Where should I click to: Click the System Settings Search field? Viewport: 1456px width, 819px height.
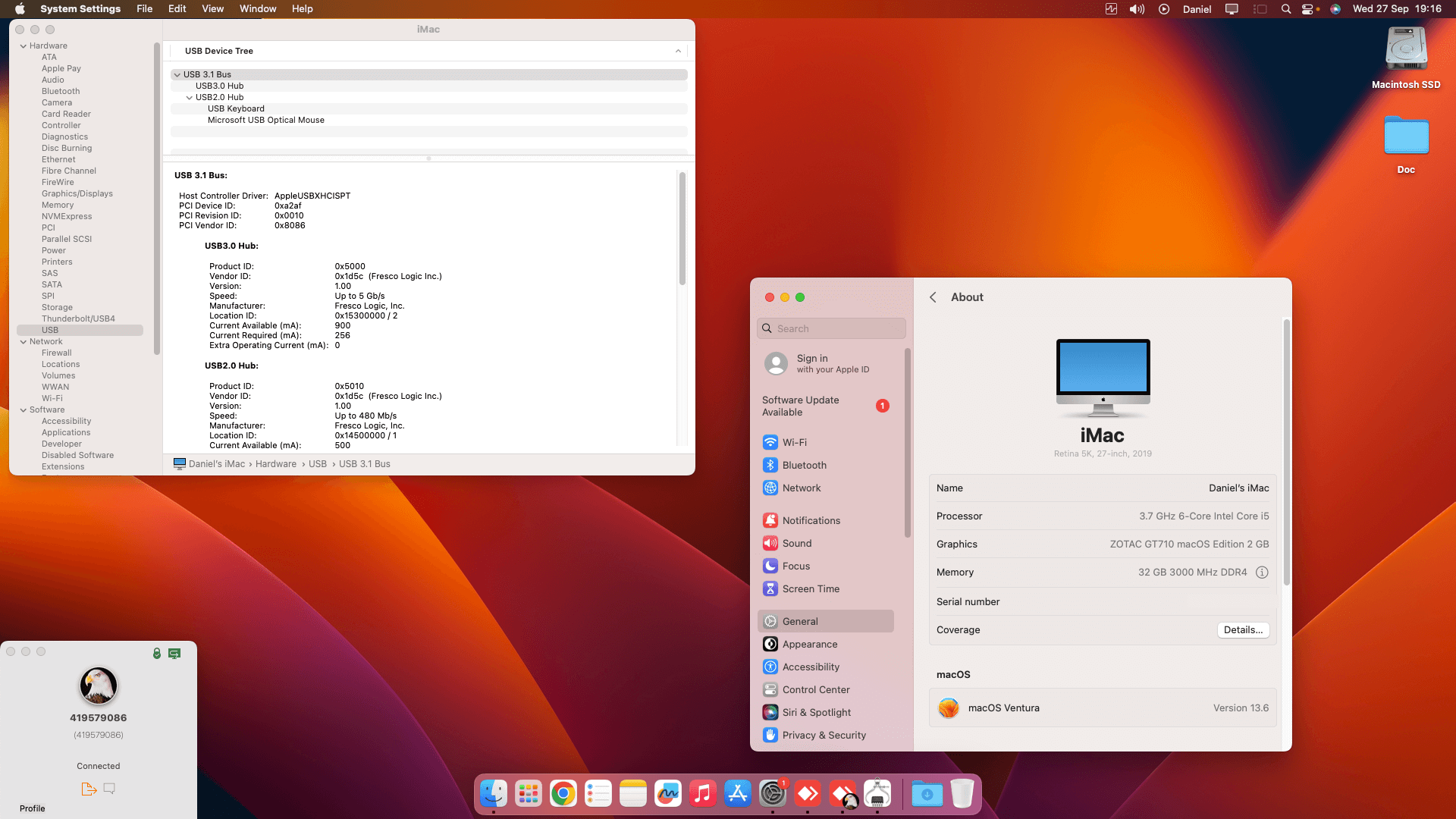click(832, 328)
